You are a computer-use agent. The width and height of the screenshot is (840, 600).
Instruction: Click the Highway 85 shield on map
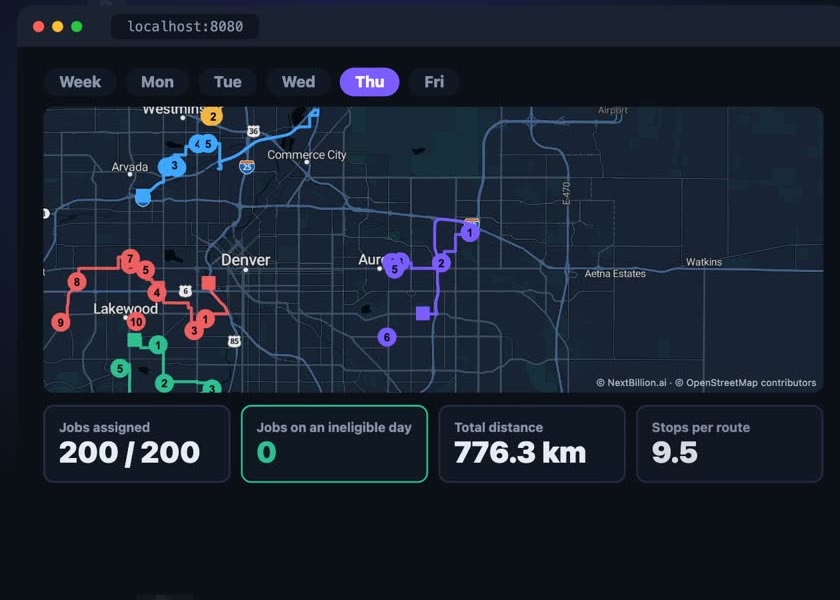pos(234,341)
